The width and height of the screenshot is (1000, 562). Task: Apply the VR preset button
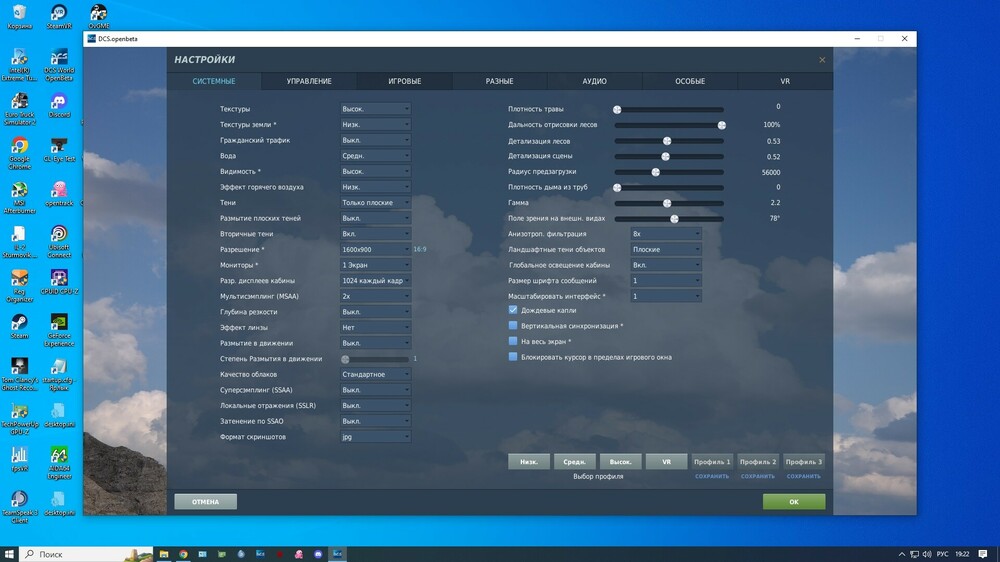(666, 461)
